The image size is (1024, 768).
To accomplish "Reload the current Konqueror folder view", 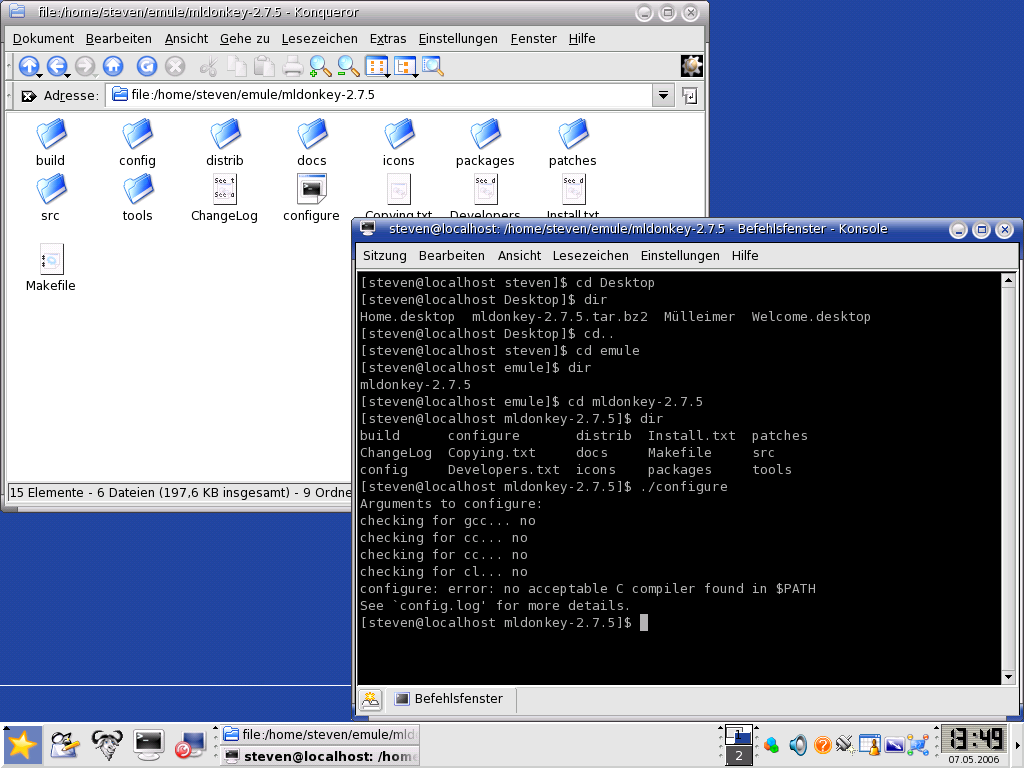I will click(x=147, y=66).
